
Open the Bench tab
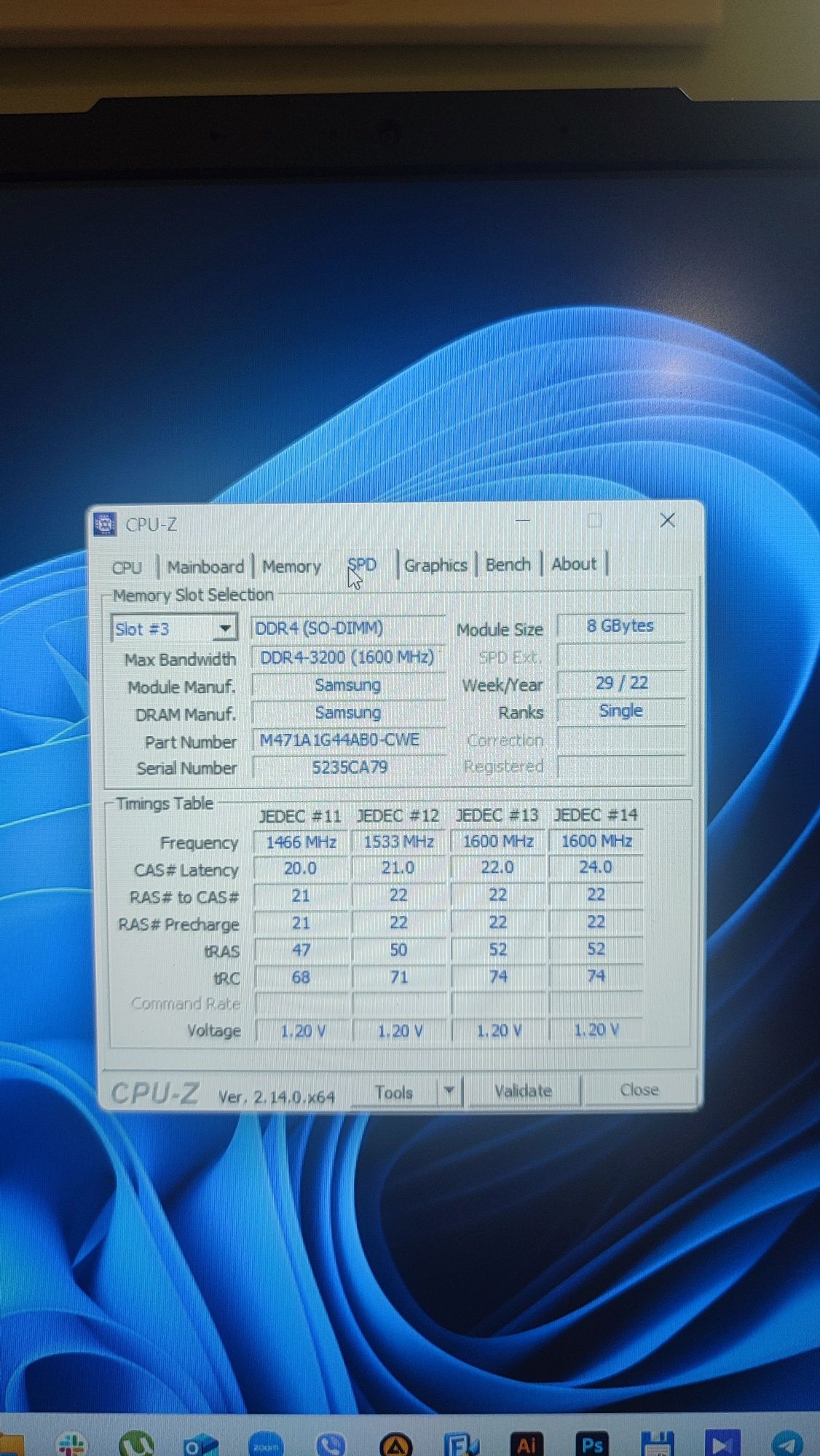(508, 564)
